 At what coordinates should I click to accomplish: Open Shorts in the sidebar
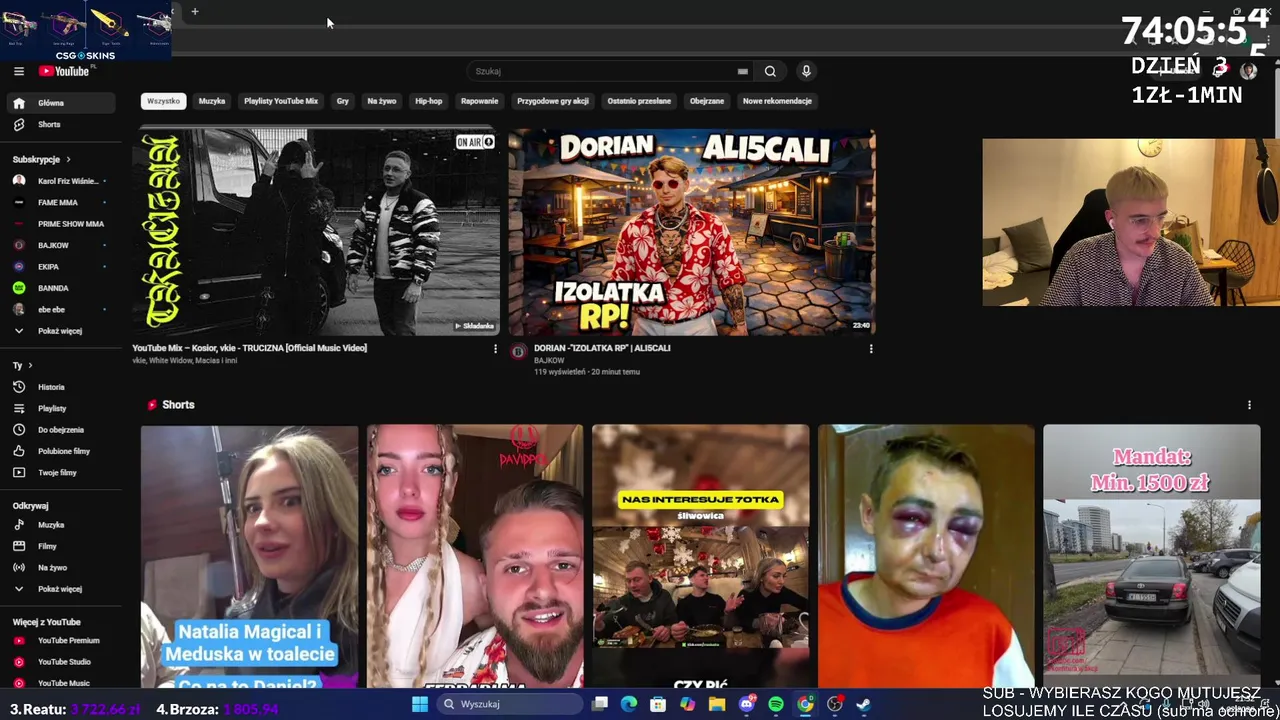(x=62, y=124)
